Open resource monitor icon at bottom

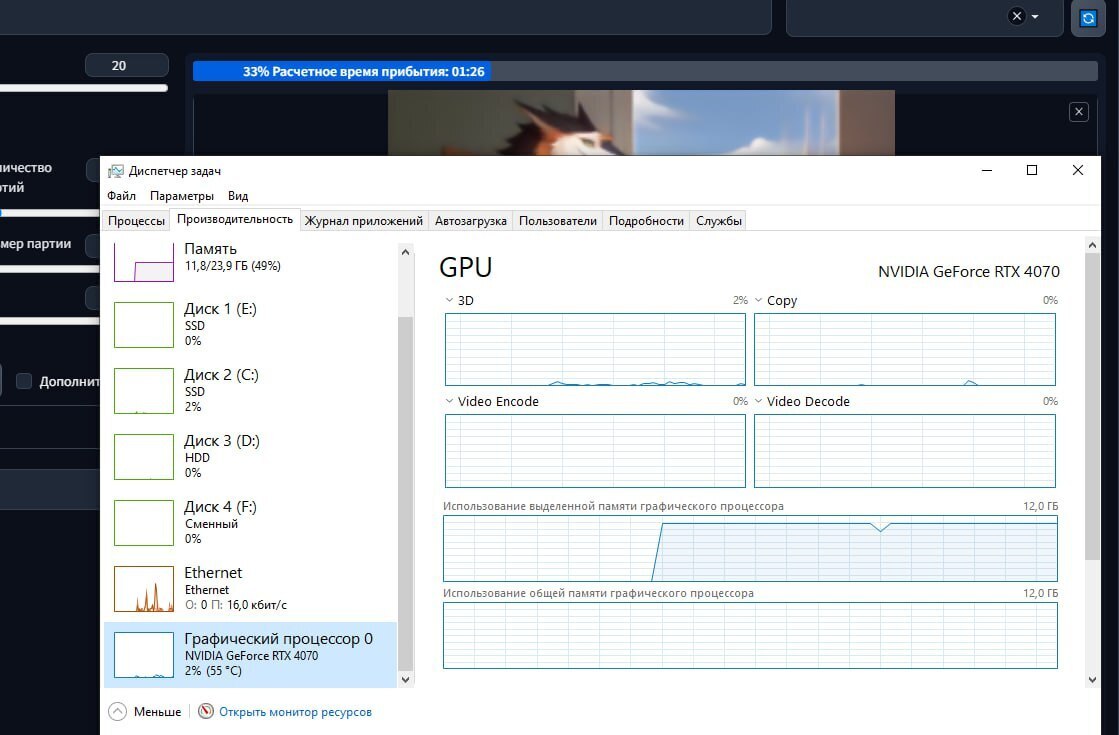[x=206, y=711]
